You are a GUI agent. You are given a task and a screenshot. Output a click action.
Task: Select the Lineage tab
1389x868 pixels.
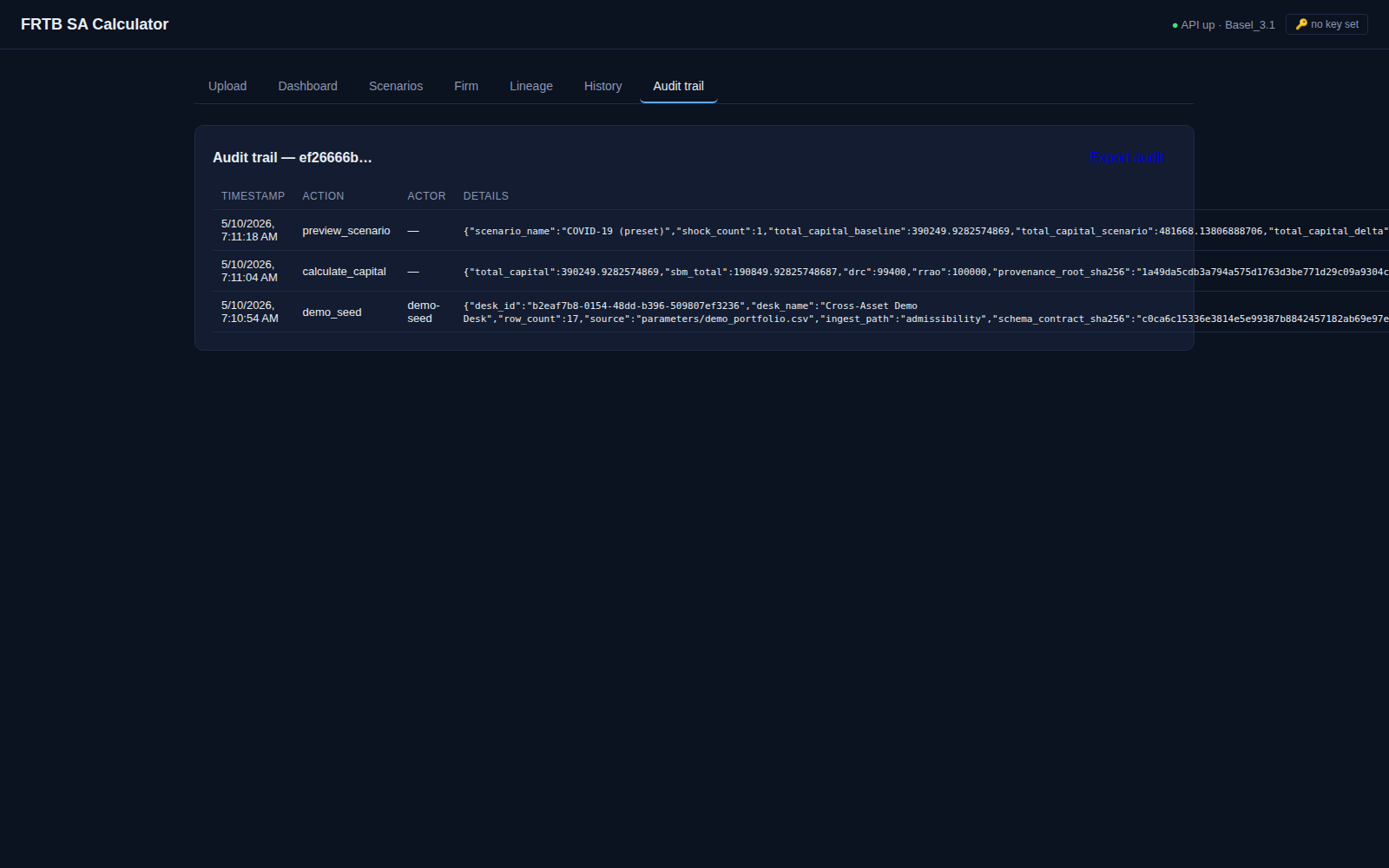click(x=531, y=86)
